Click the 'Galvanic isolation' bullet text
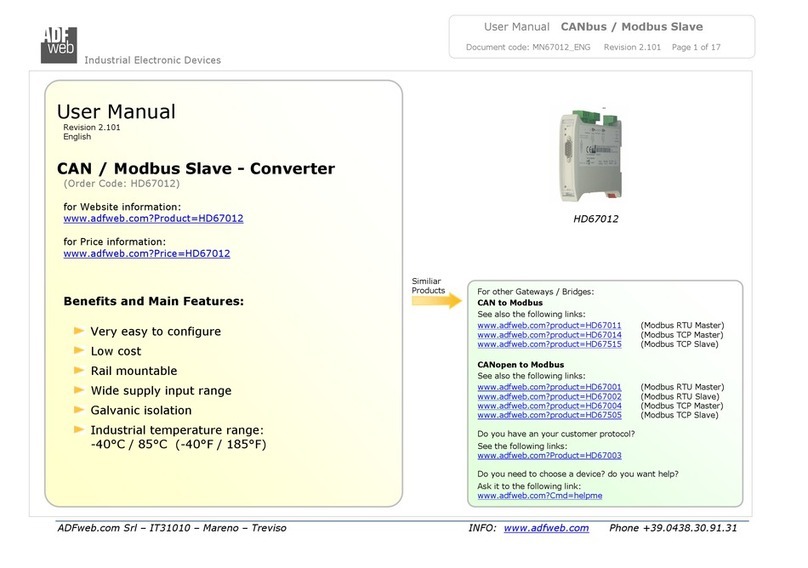808x568 pixels. pyautogui.click(x=141, y=410)
